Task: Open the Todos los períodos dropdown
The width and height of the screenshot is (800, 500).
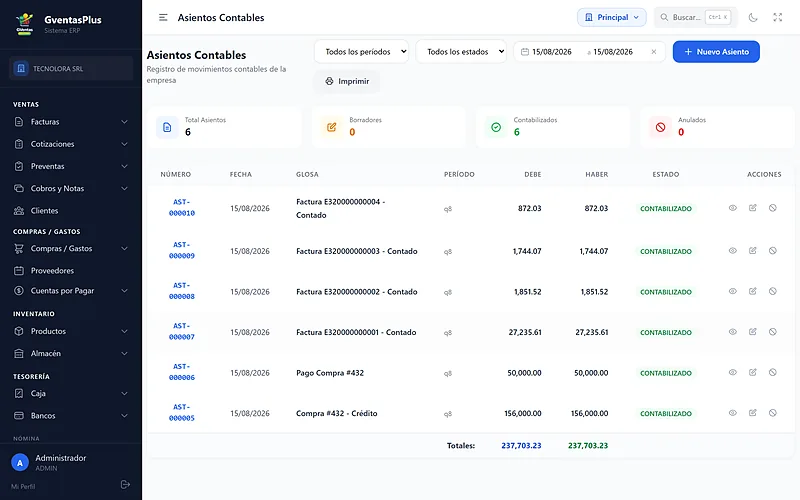Action: click(361, 52)
